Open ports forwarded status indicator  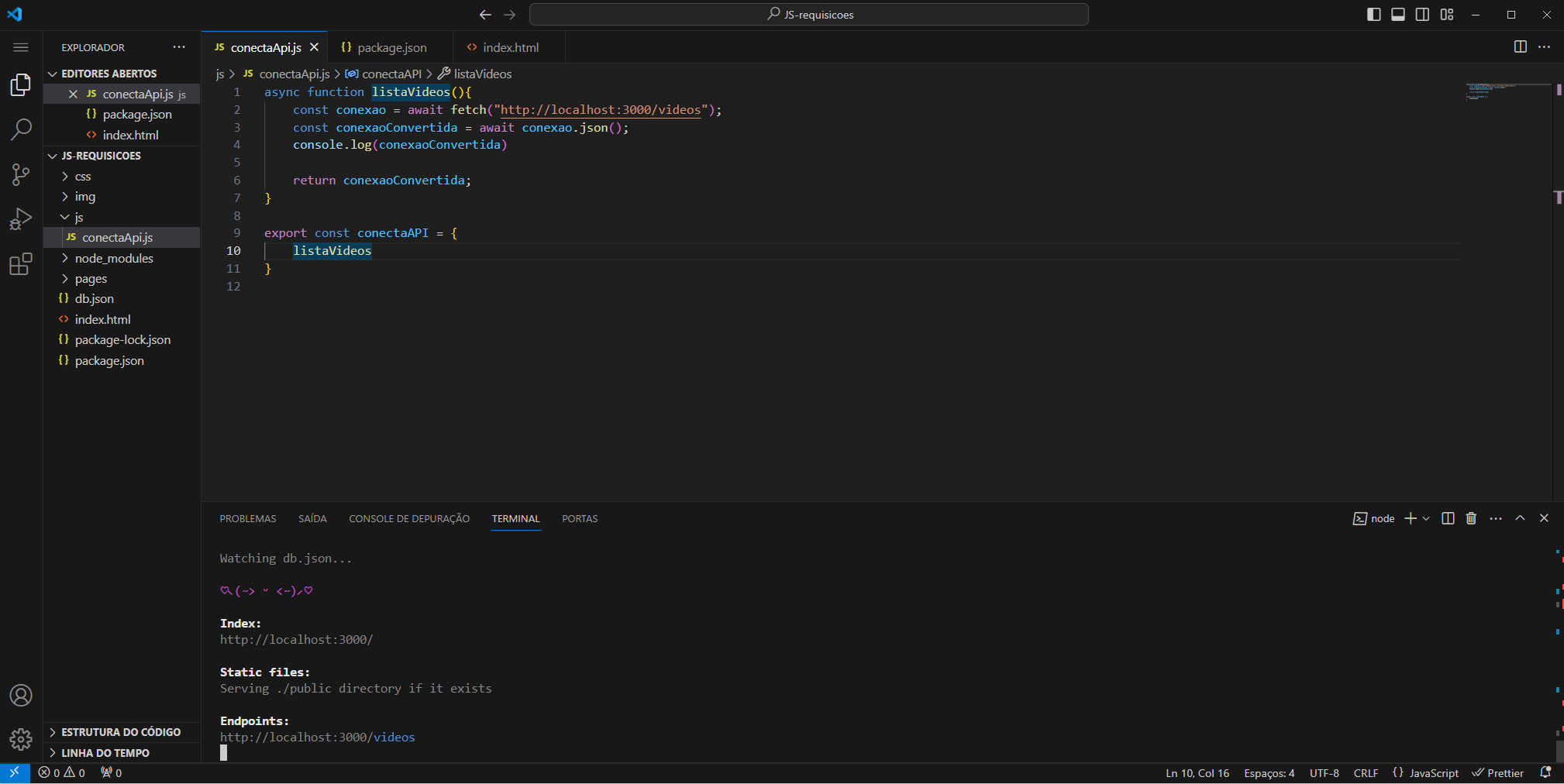coord(111,772)
